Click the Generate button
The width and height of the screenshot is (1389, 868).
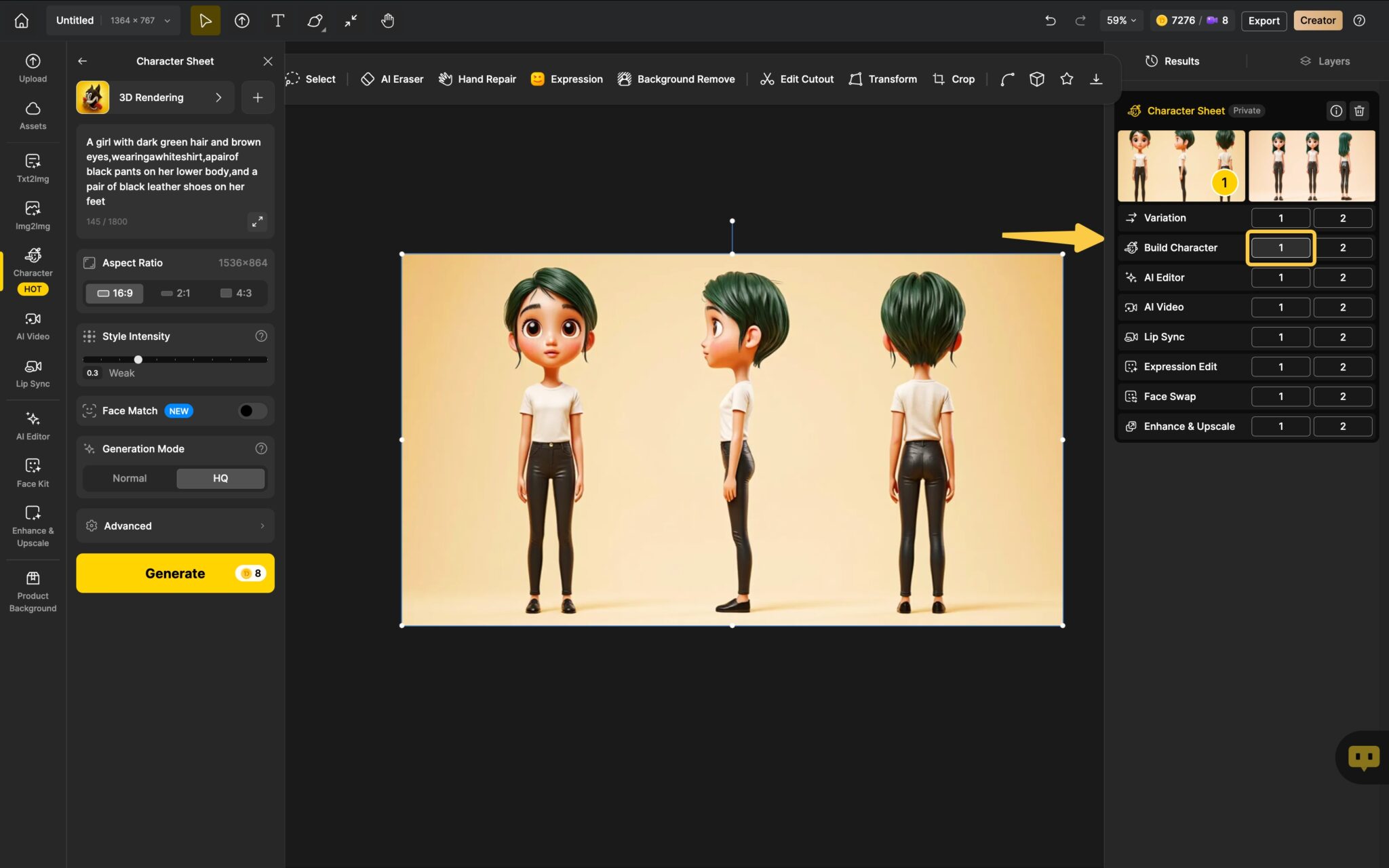coord(174,573)
